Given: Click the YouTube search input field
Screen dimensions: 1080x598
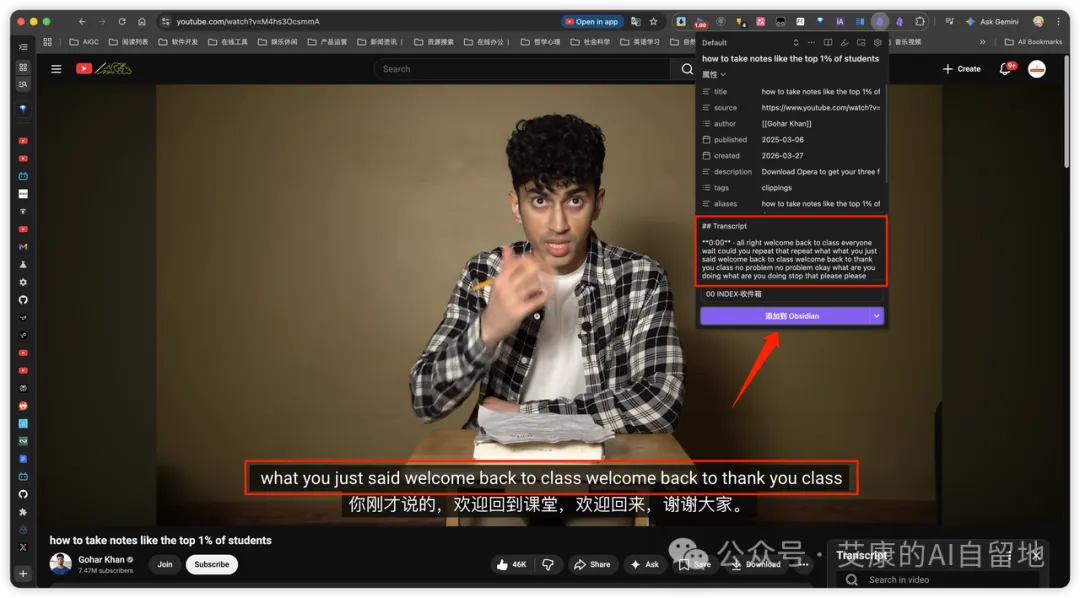Looking at the screenshot, I should 520,69.
